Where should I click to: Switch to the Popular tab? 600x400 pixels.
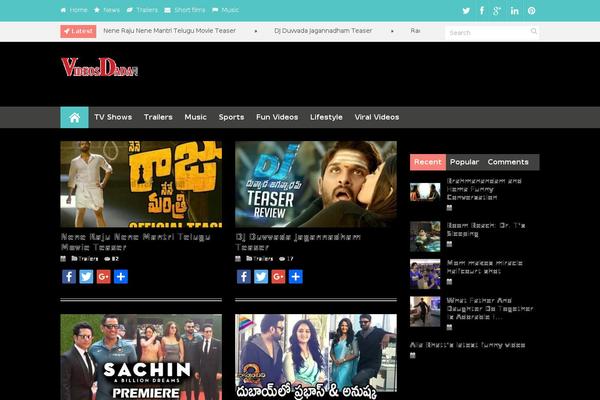tap(464, 162)
